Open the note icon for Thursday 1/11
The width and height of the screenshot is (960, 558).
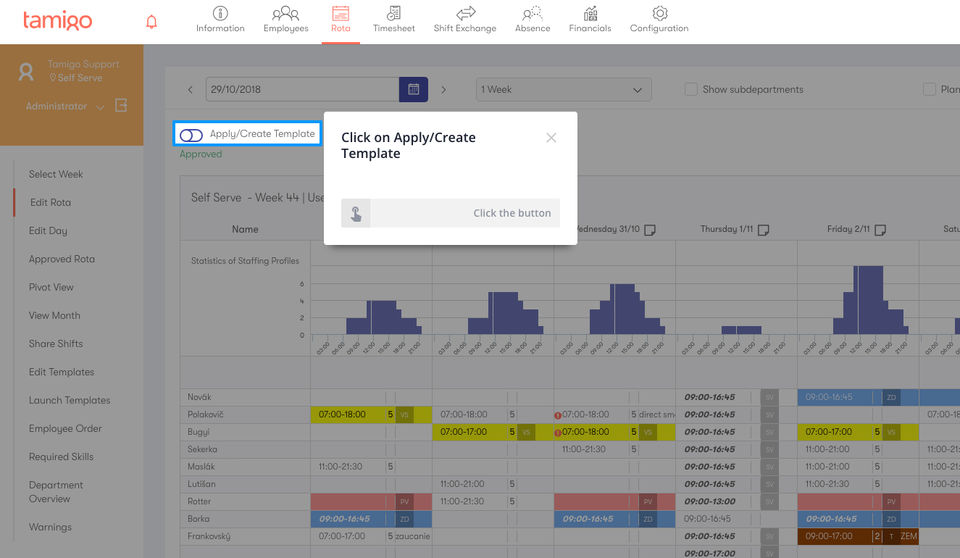tap(763, 230)
